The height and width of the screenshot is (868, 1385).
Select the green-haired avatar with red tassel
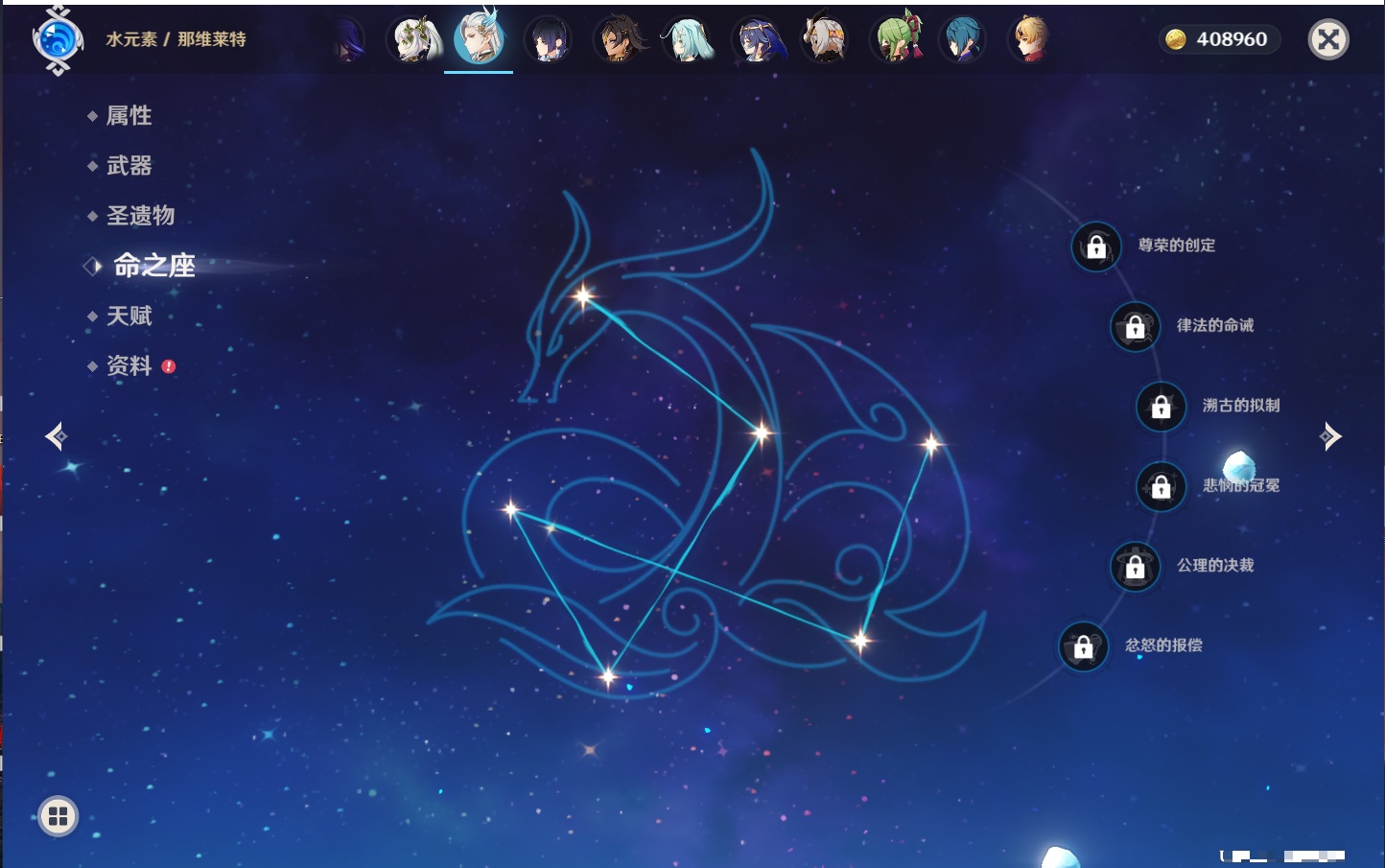(x=896, y=39)
